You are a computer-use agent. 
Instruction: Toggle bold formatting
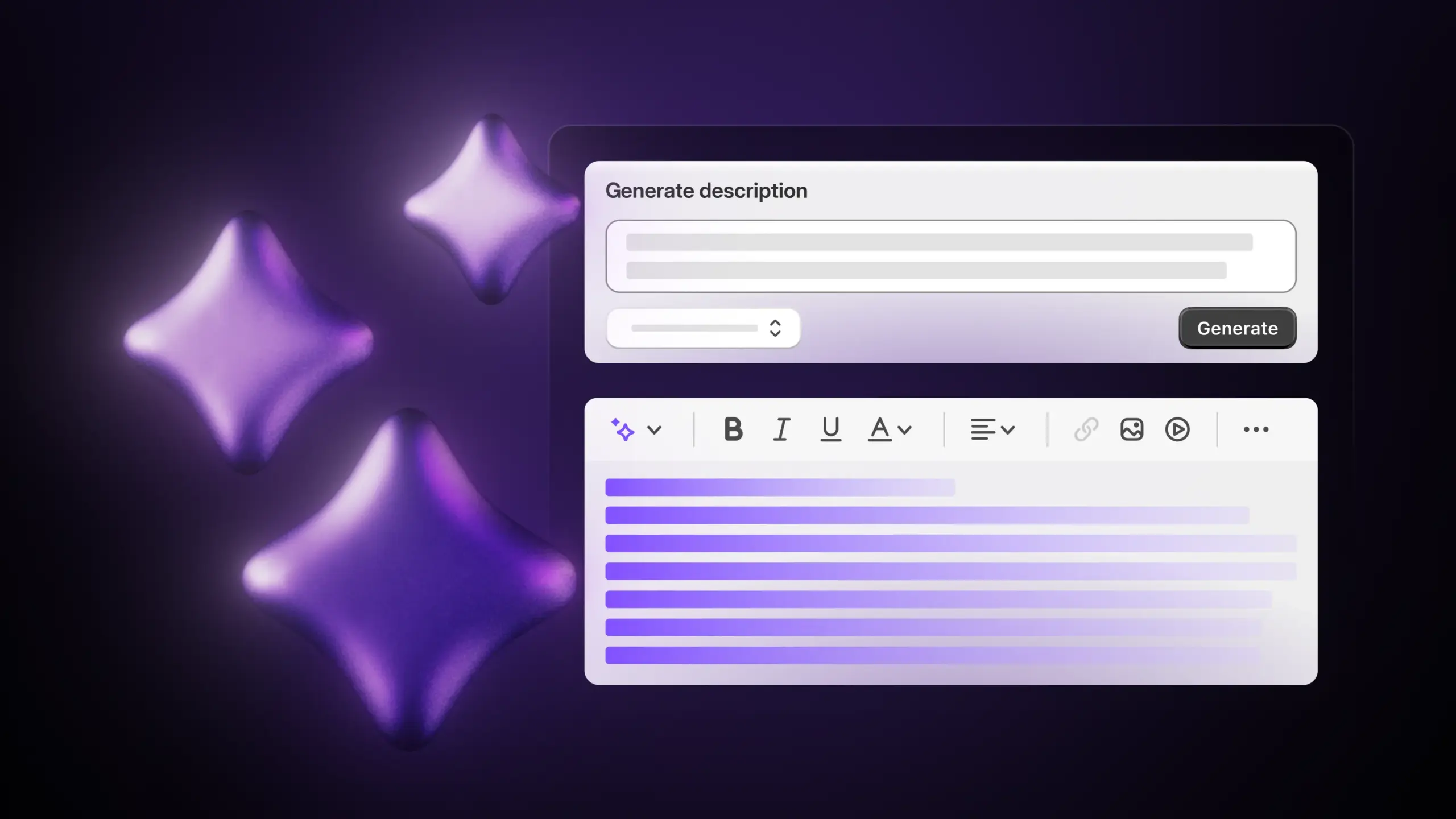733,429
